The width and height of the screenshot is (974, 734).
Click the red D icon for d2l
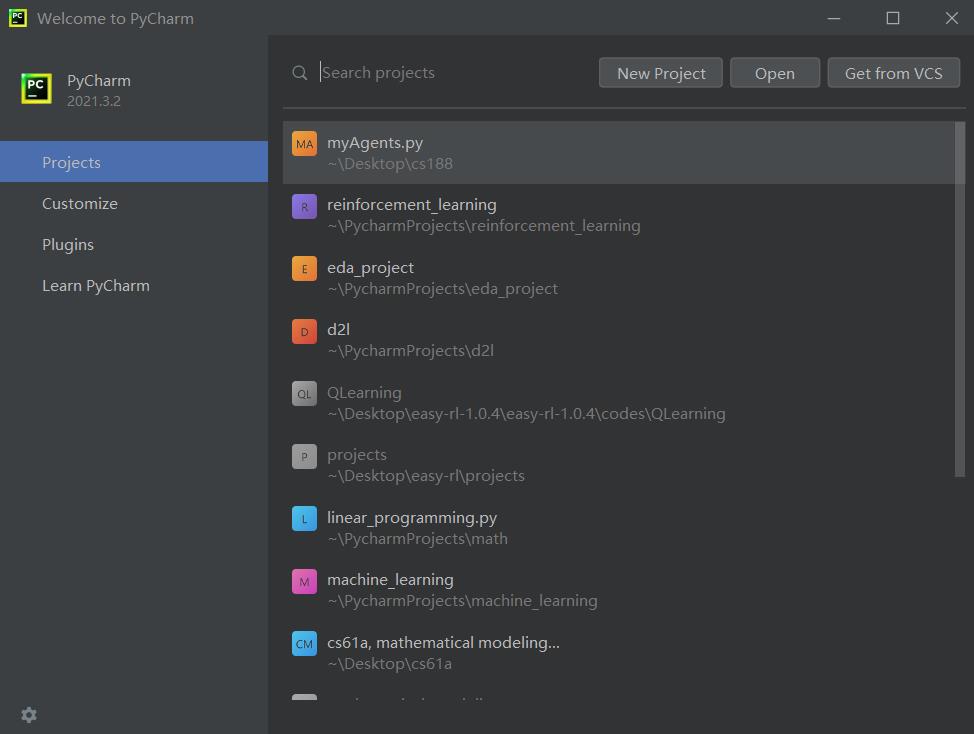pyautogui.click(x=304, y=331)
